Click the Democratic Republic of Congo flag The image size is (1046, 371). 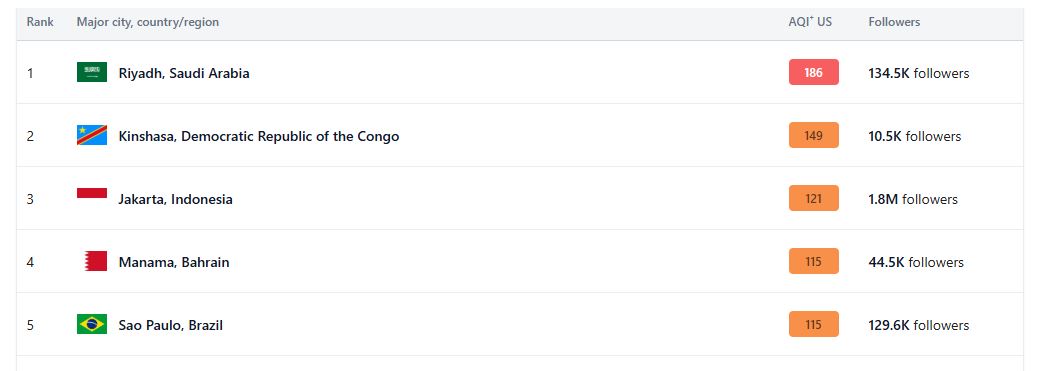(92, 135)
